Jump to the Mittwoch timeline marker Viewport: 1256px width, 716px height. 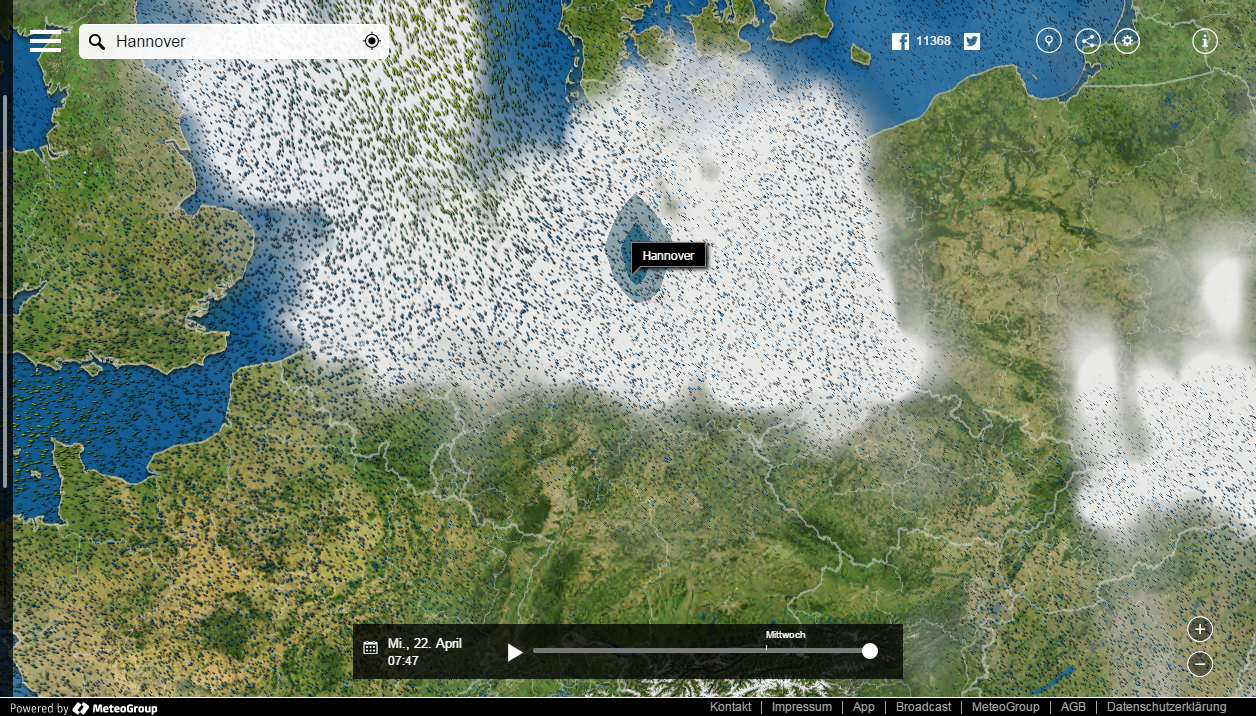(x=786, y=635)
